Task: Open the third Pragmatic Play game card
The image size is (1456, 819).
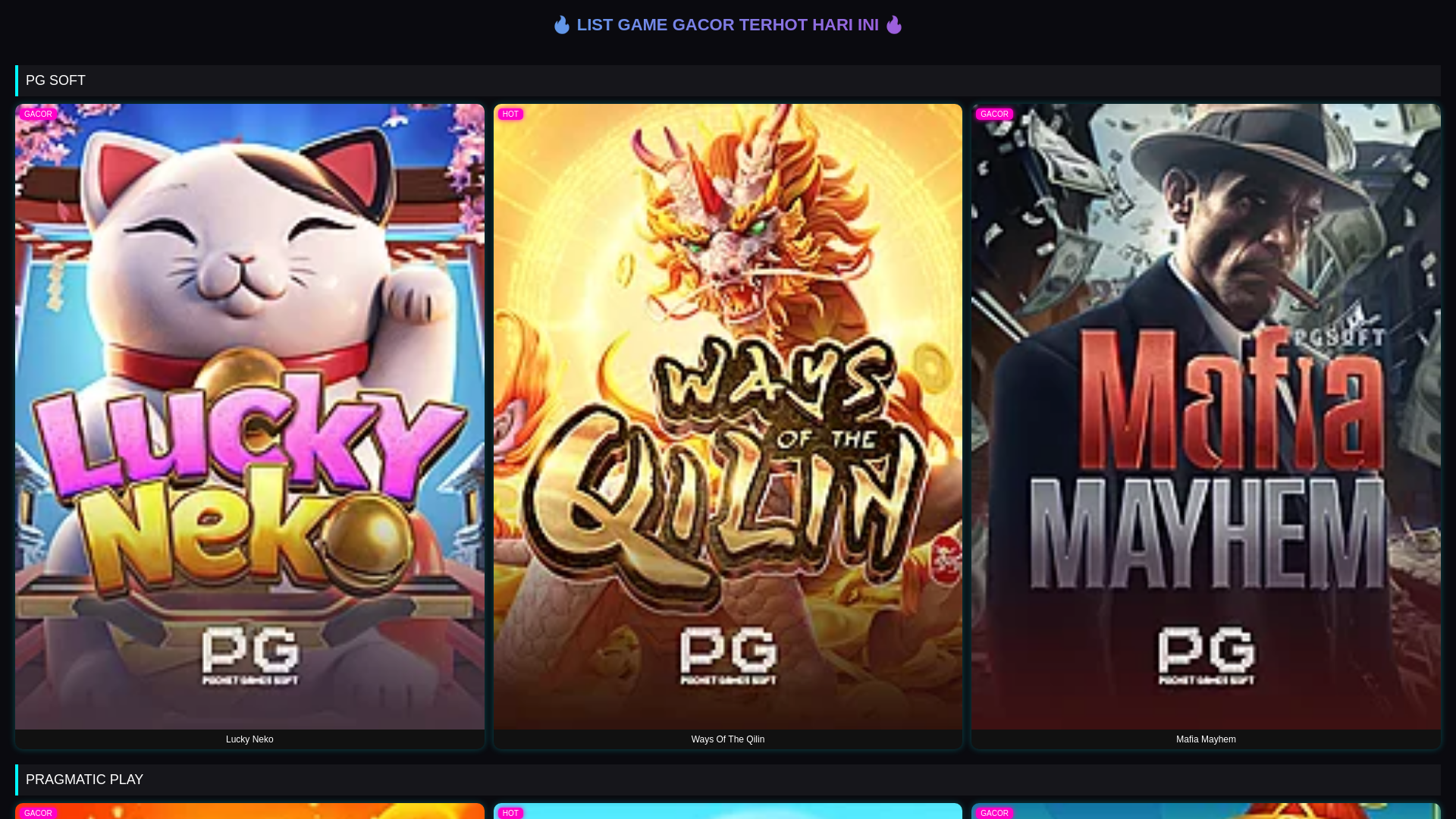Action: (x=1206, y=811)
